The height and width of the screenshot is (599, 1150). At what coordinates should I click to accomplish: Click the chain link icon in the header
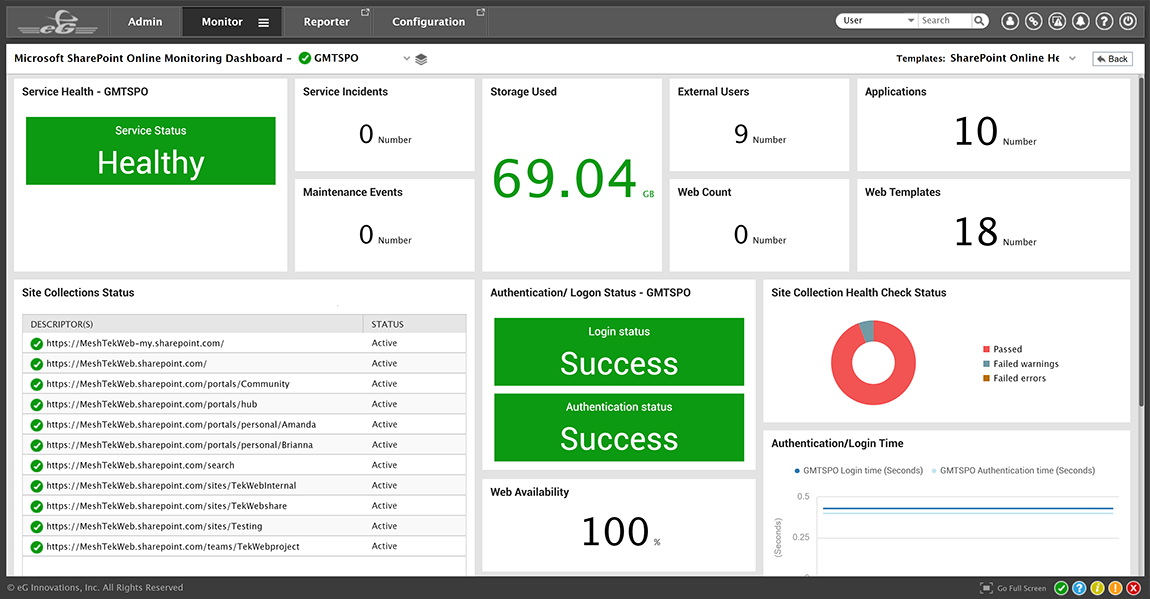pyautogui.click(x=1033, y=21)
